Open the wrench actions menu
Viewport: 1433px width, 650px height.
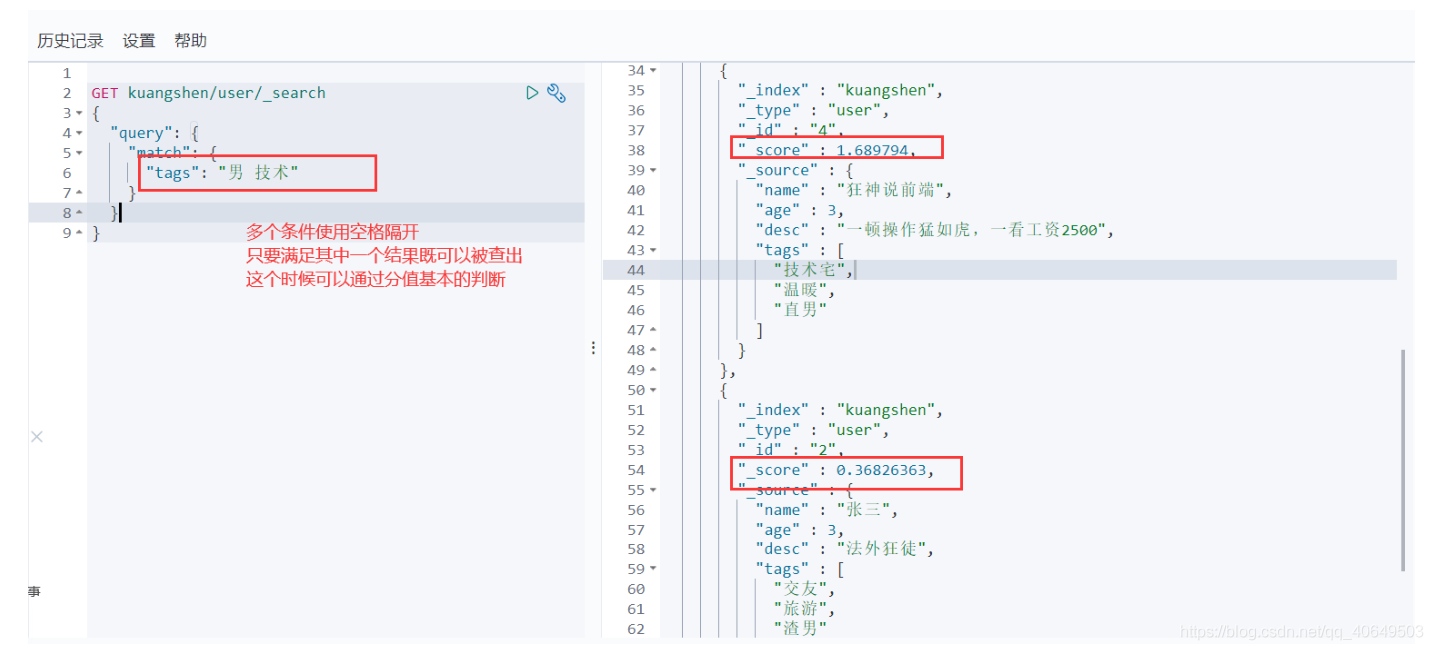pyautogui.click(x=557, y=93)
